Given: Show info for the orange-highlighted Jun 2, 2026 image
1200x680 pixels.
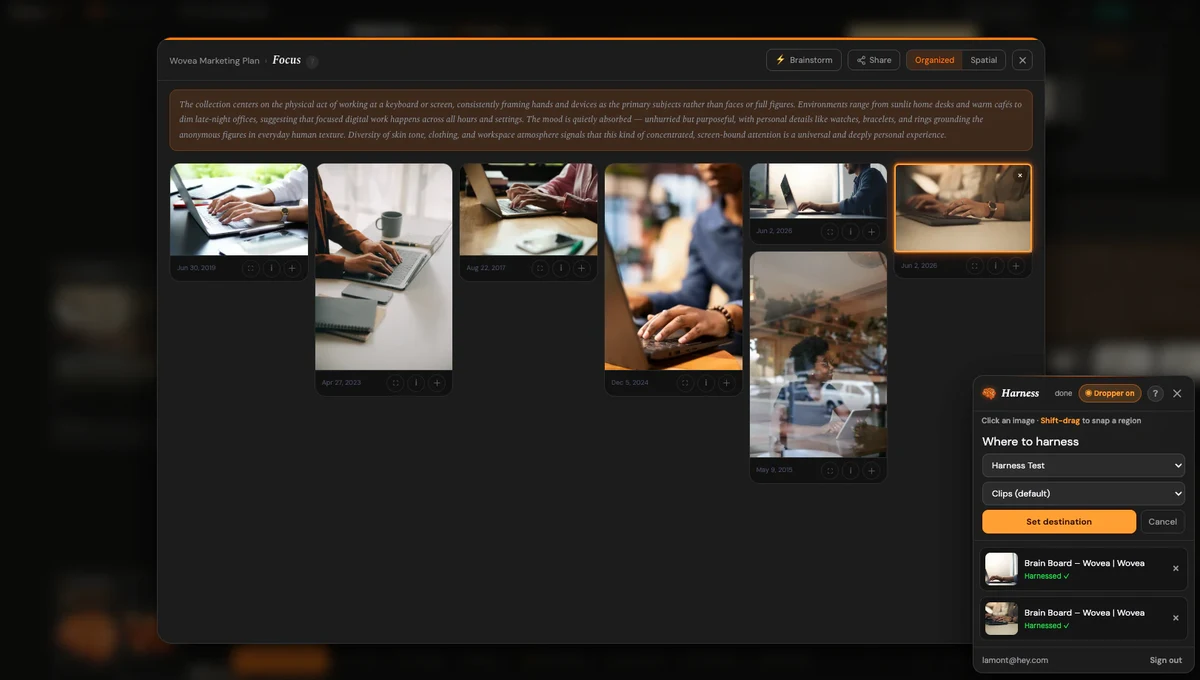Looking at the screenshot, I should [995, 266].
